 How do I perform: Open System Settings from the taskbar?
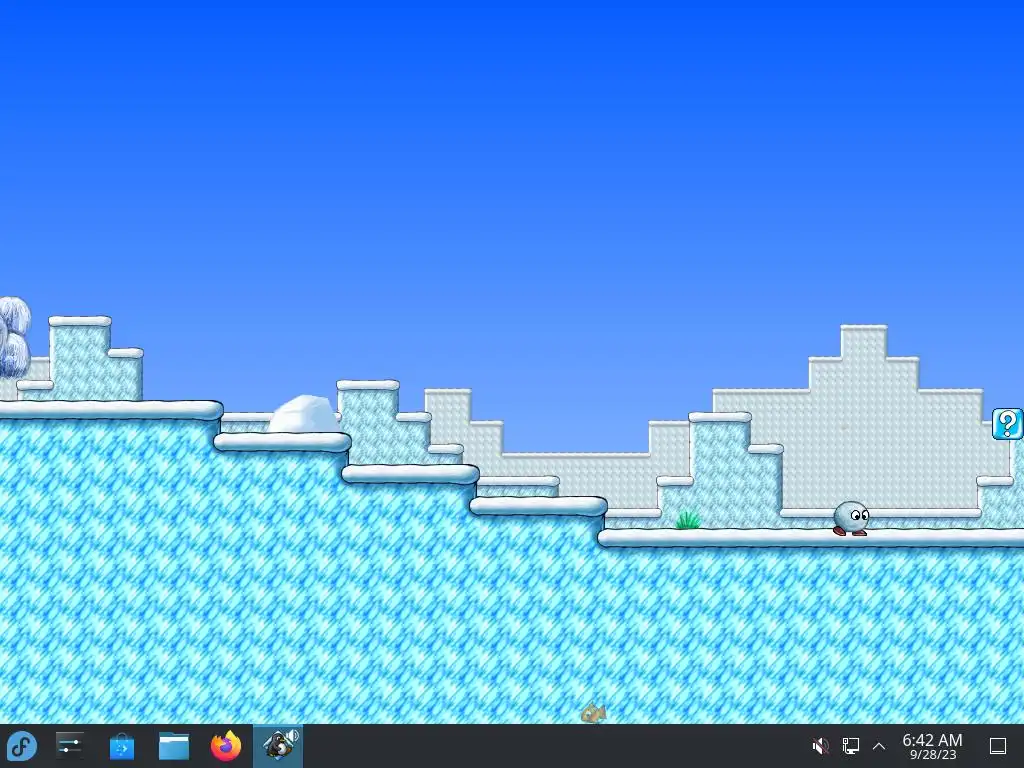(69, 746)
